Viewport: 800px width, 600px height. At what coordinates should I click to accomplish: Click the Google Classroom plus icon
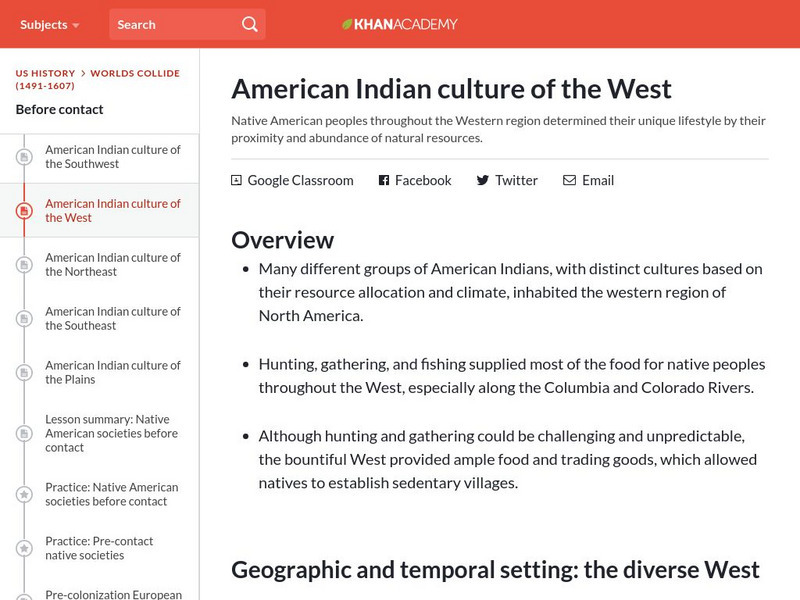(236, 181)
